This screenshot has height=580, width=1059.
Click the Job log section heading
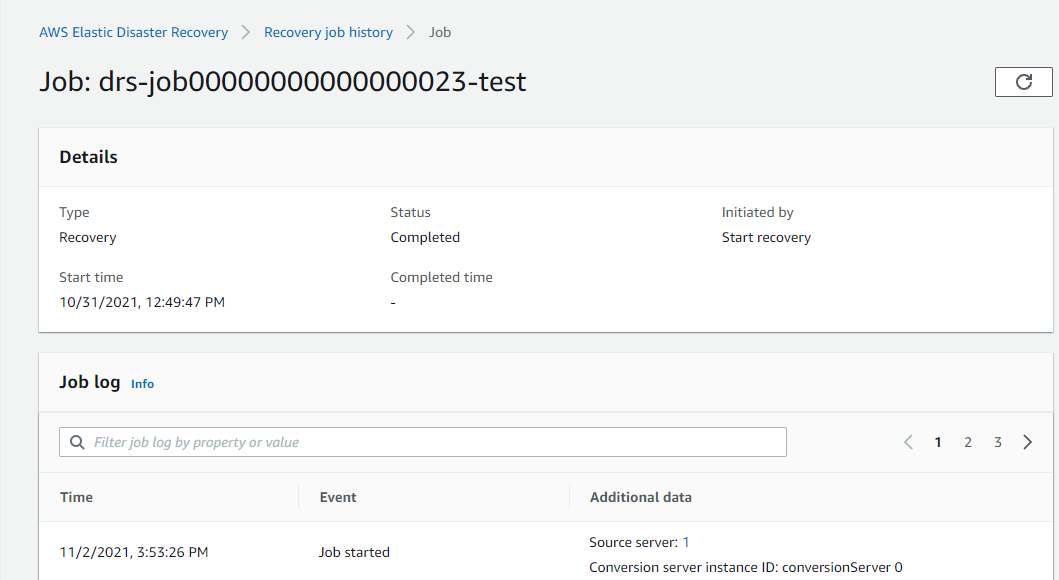click(x=90, y=382)
